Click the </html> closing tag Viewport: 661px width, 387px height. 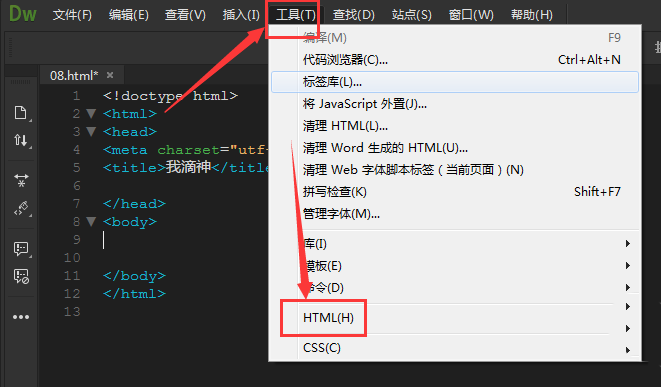tap(134, 294)
